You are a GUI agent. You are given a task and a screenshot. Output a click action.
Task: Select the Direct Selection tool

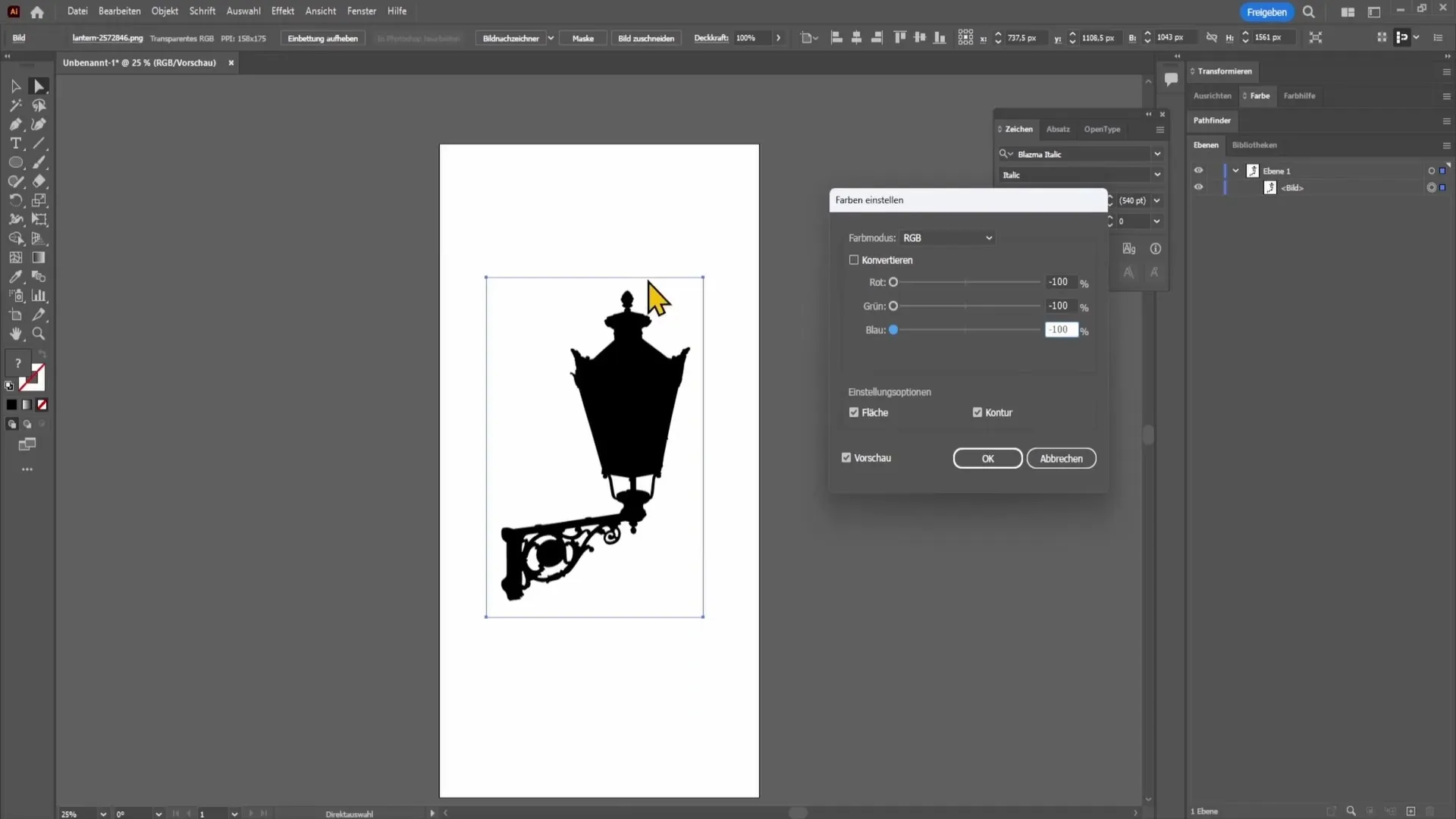39,86
